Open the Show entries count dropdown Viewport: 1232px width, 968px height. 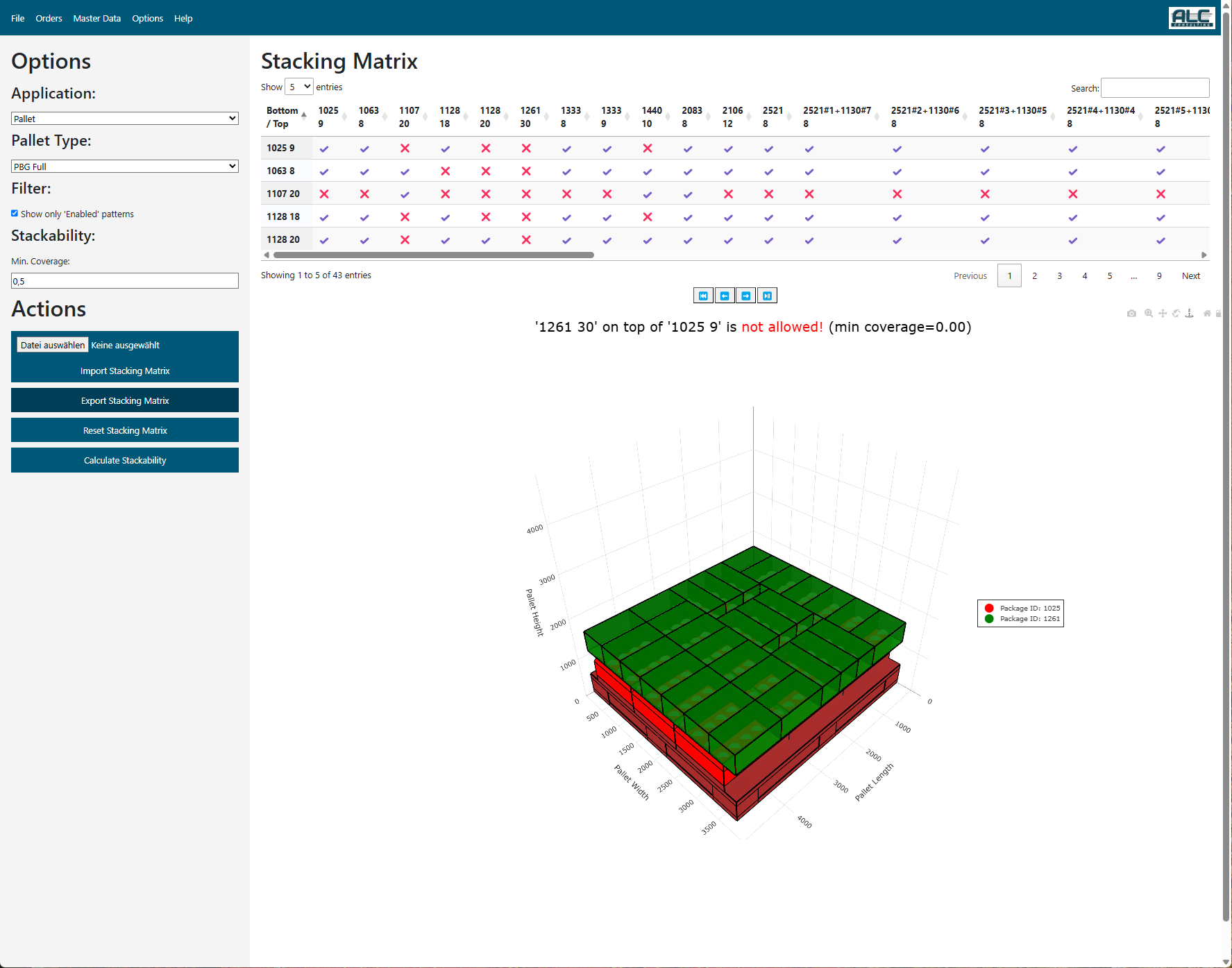[299, 87]
